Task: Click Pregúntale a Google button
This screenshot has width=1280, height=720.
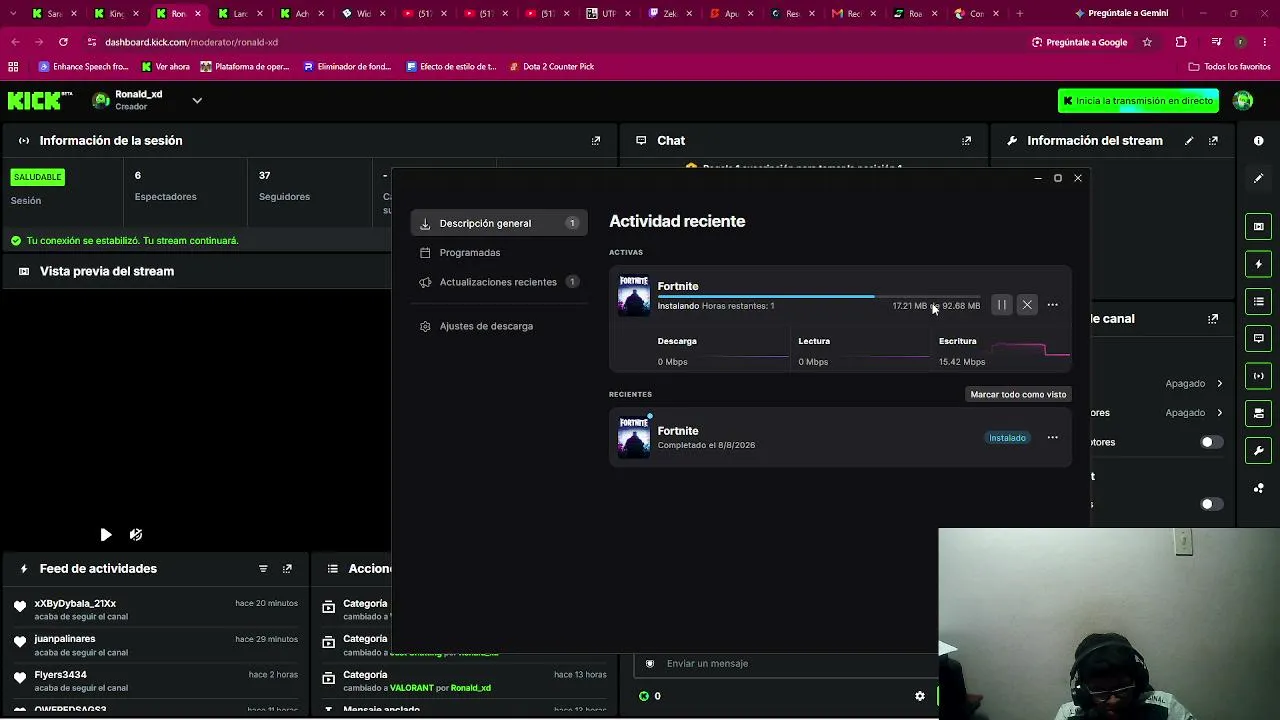Action: point(1079,42)
